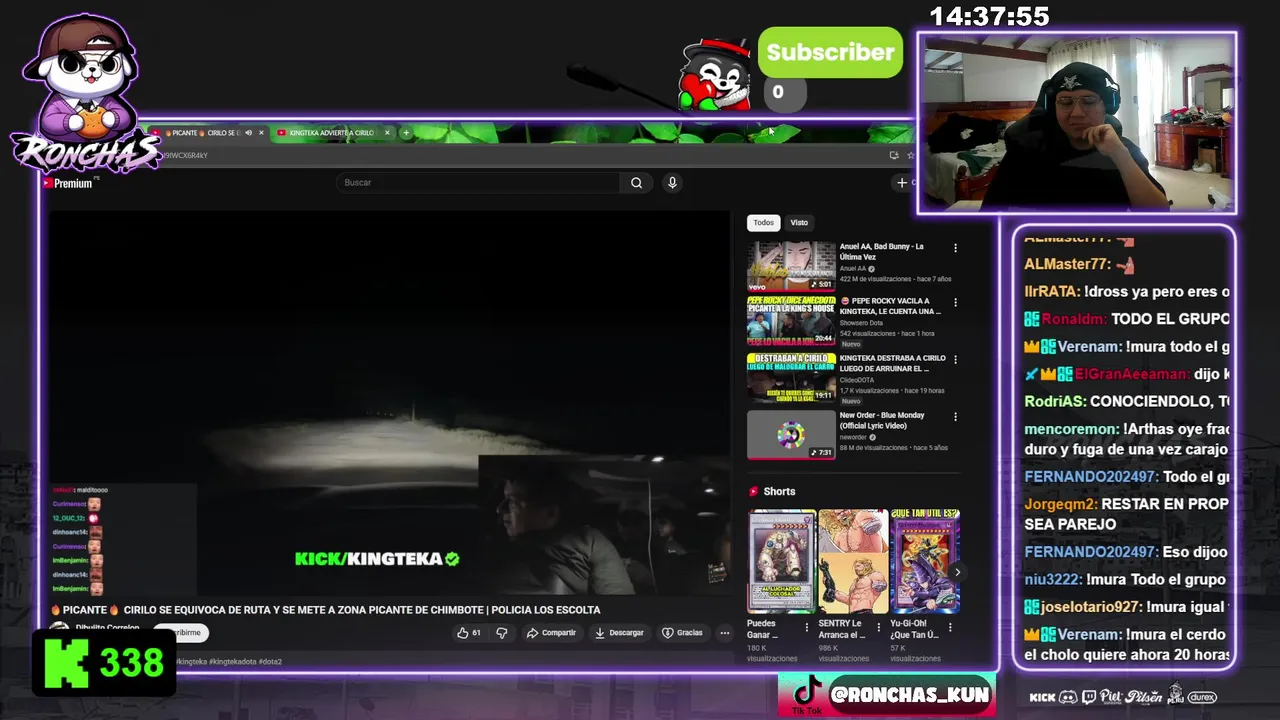This screenshot has width=1280, height=720.
Task: Open options for Puedes Ganar short
Action: (x=806, y=628)
